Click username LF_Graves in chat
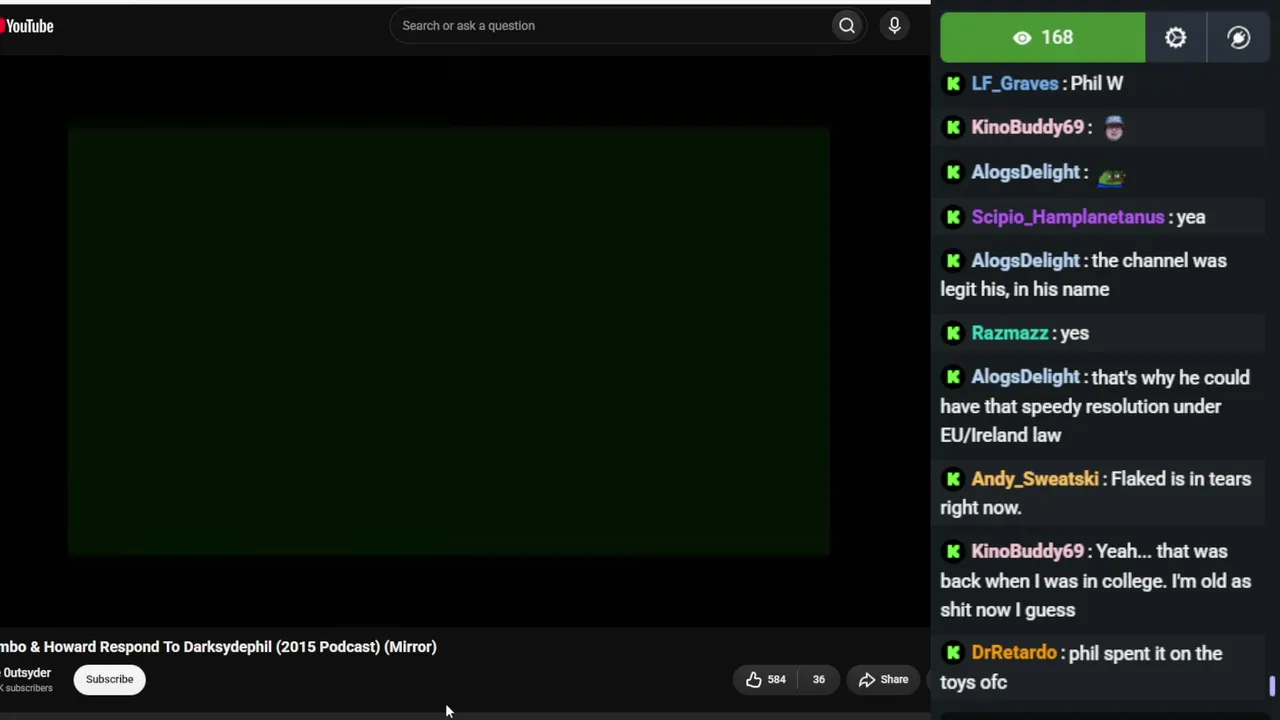This screenshot has width=1280, height=720. click(x=1014, y=84)
